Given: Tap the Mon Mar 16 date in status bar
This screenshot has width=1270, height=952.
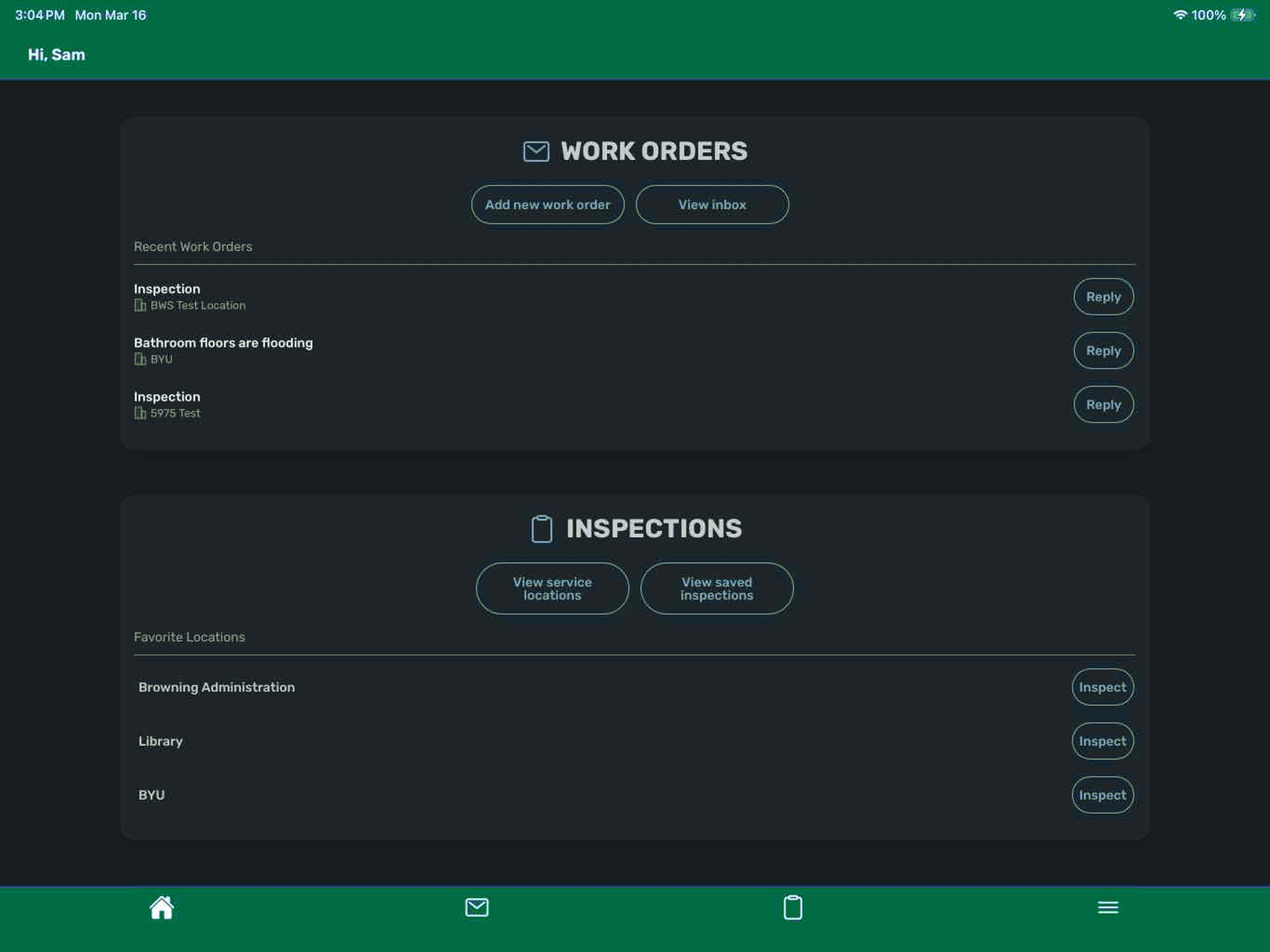Looking at the screenshot, I should click(x=111, y=15).
